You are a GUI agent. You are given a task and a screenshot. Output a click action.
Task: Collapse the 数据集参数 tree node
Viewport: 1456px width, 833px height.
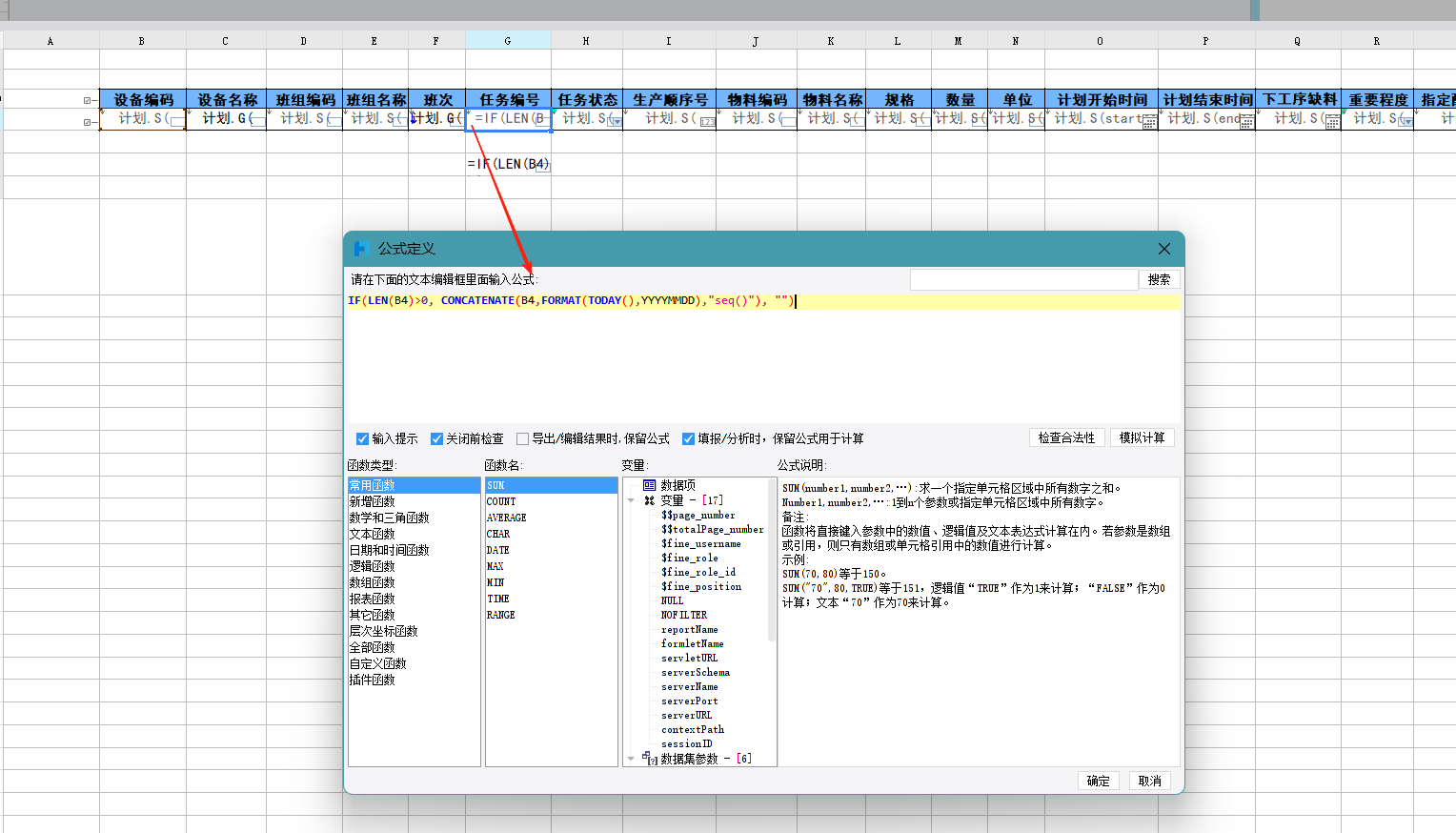pos(631,759)
